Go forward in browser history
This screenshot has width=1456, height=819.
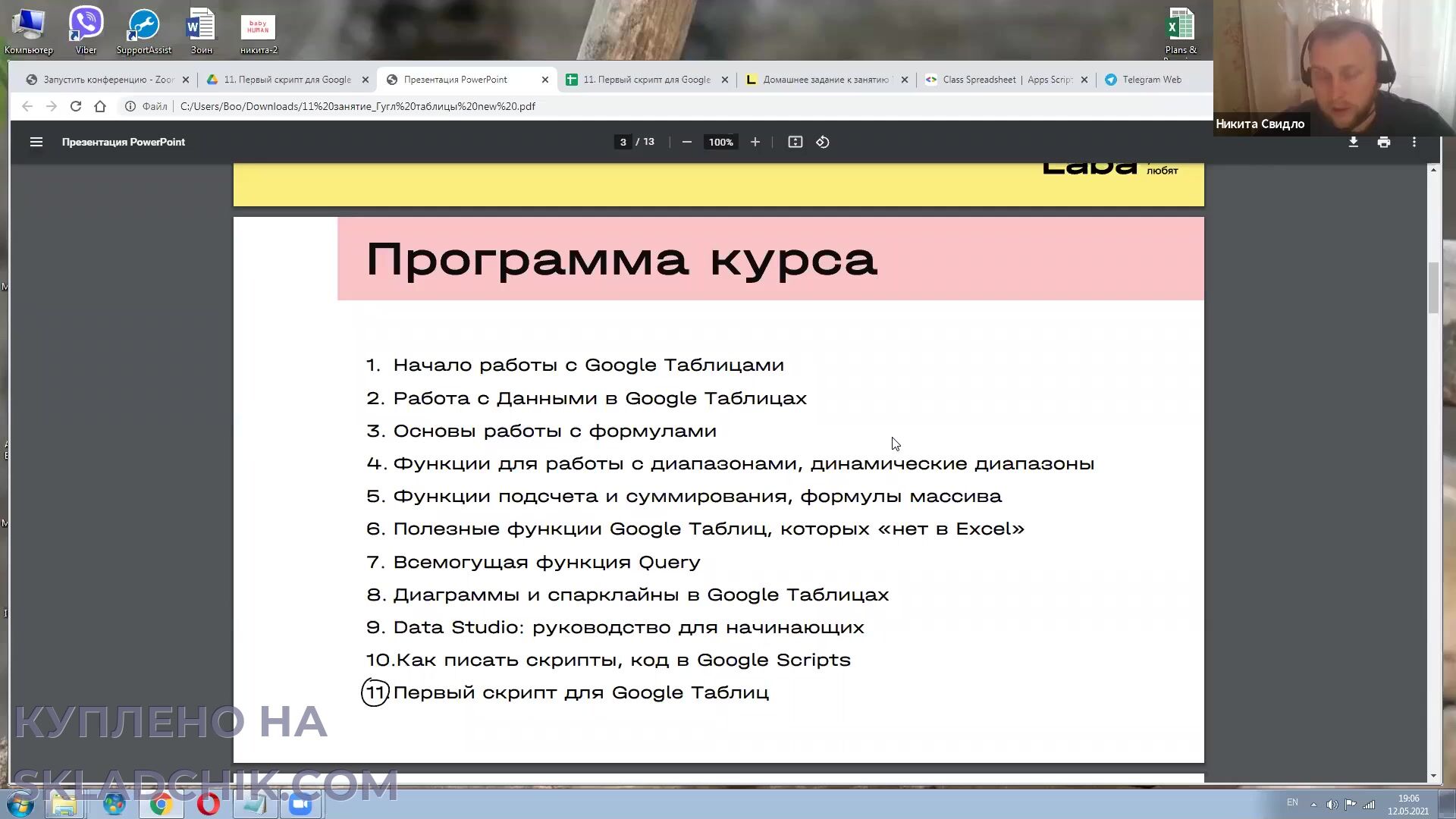click(x=52, y=106)
